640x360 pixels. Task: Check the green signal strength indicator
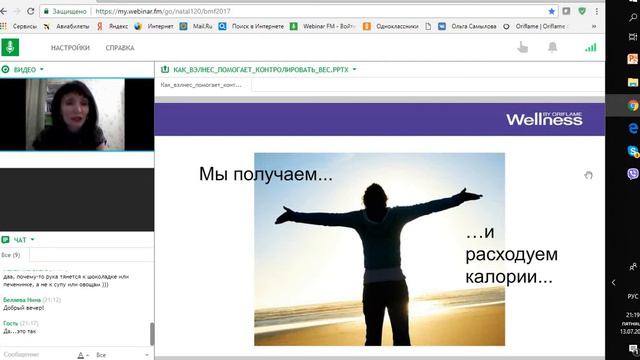[591, 47]
